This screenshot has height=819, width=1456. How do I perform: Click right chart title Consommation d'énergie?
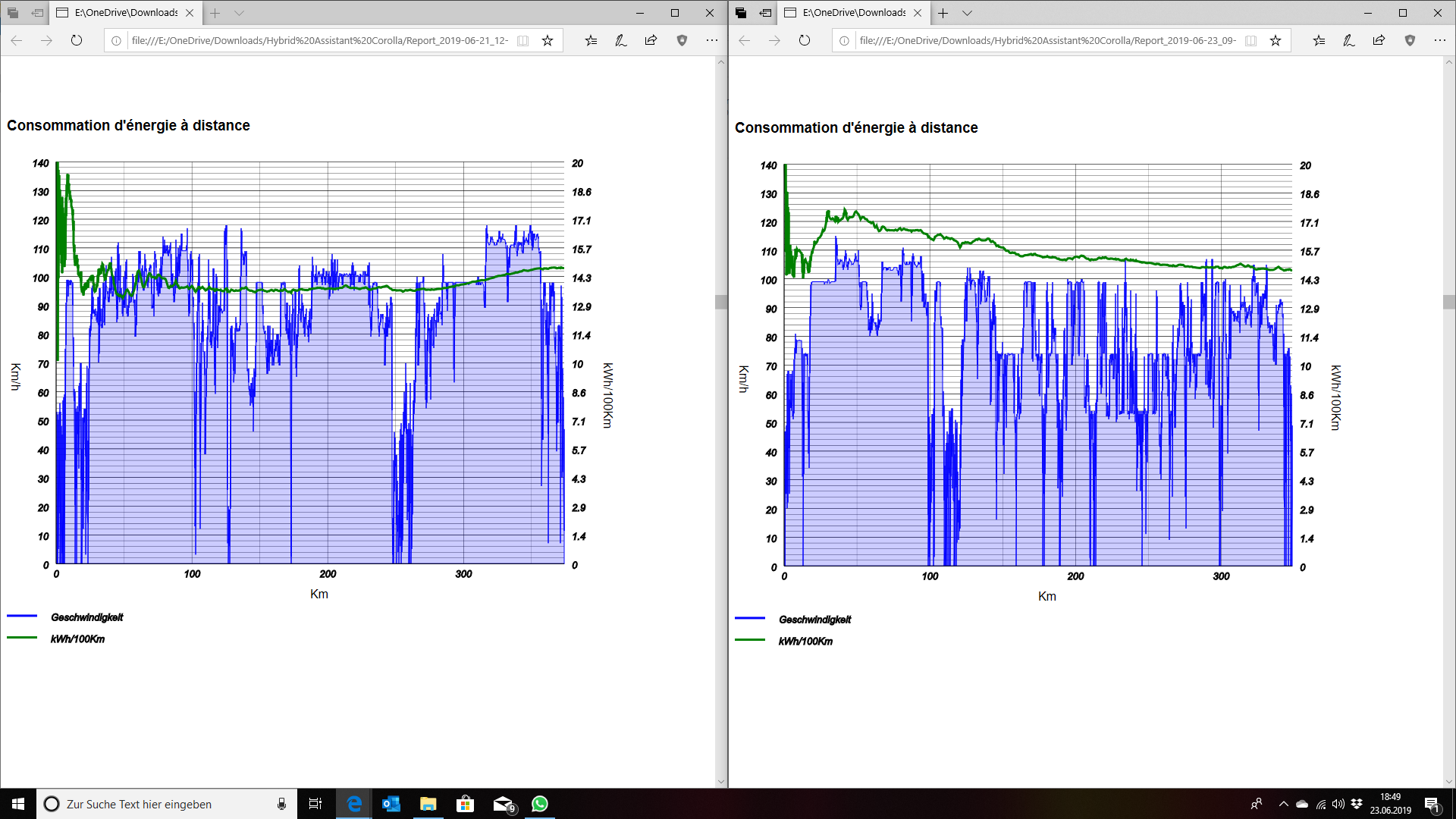857,127
